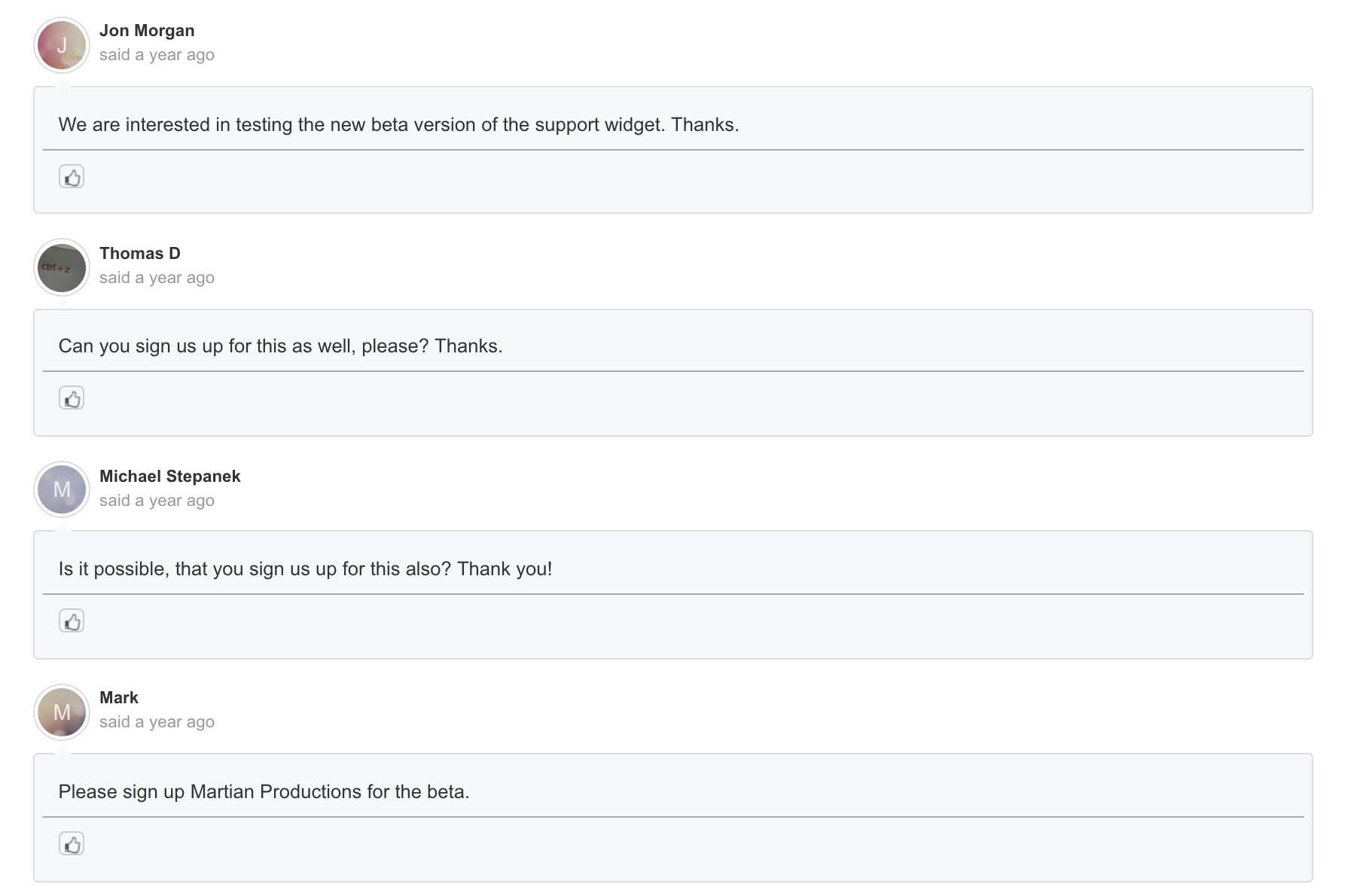The image size is (1348, 896).
Task: Click the Mark username
Action: point(119,698)
